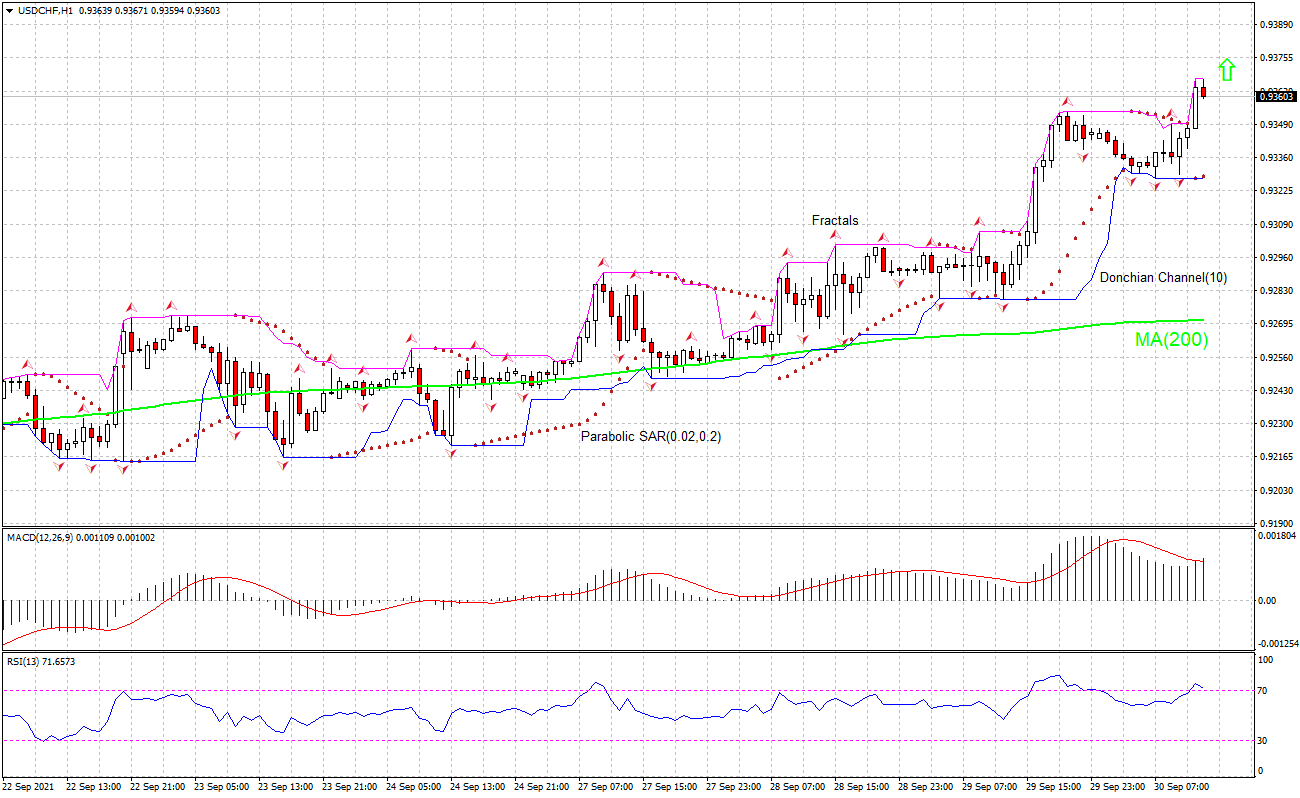This screenshot has height=798, width=1300.
Task: Click the green up arrow signal icon
Action: pos(1227,69)
